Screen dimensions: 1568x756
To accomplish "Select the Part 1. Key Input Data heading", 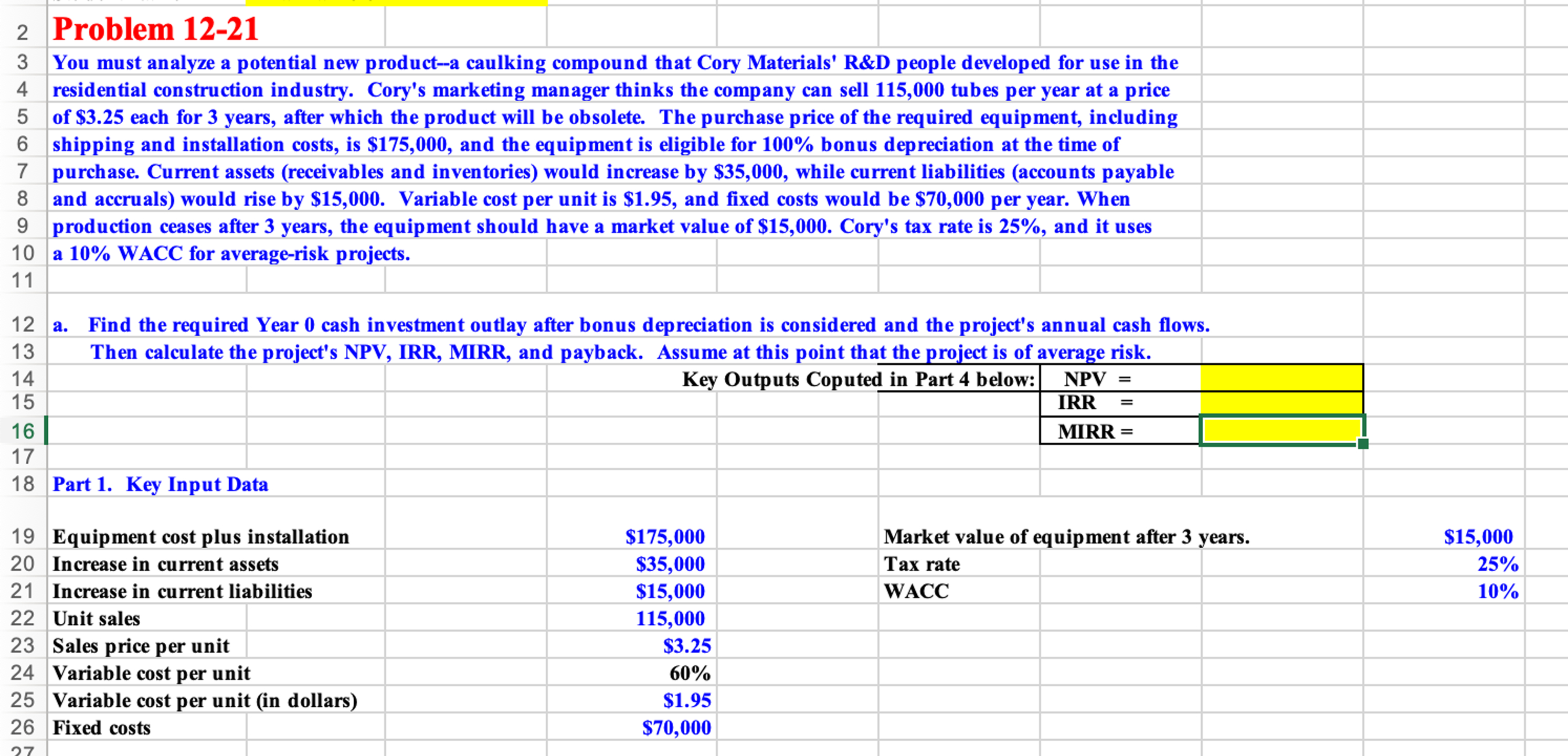I will tap(160, 484).
